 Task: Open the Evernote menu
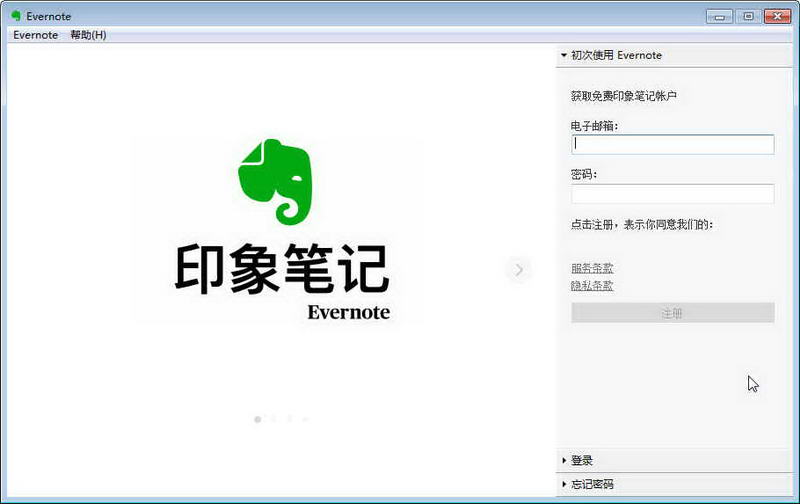[35, 35]
